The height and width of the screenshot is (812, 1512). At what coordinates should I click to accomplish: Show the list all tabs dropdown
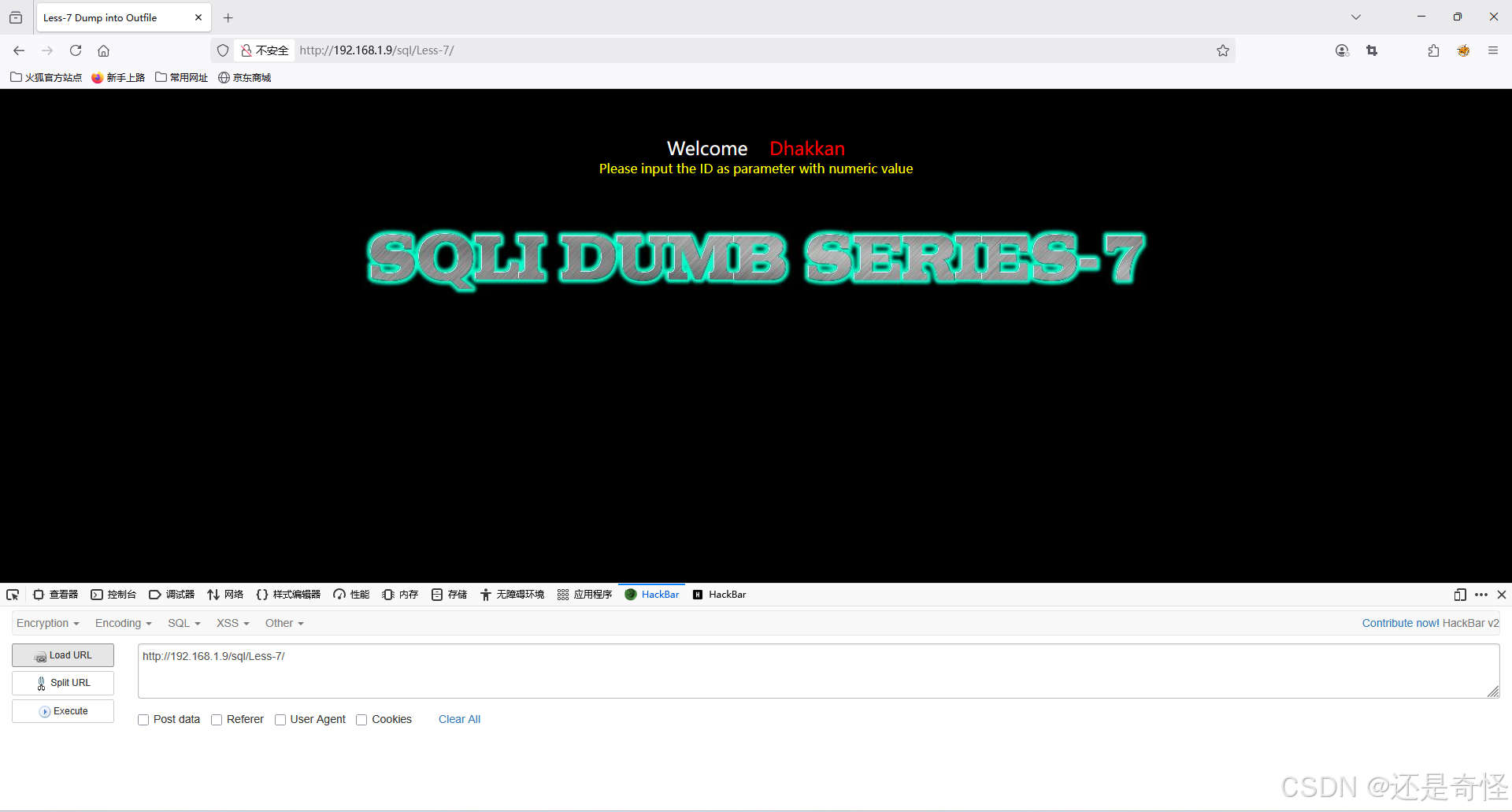point(1355,17)
